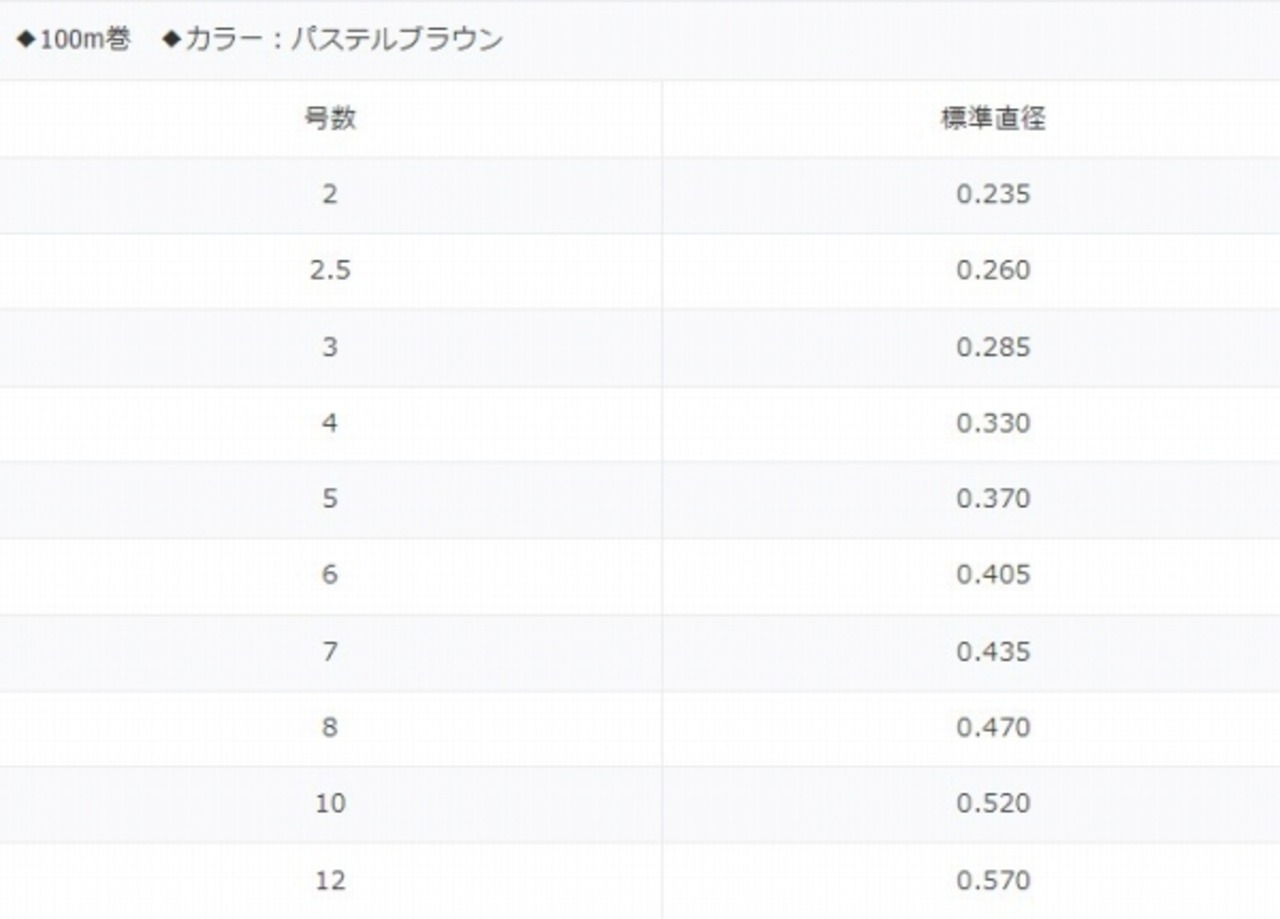This screenshot has width=1280, height=919.
Task: Click the 0.330 diameter cell
Action: [993, 423]
